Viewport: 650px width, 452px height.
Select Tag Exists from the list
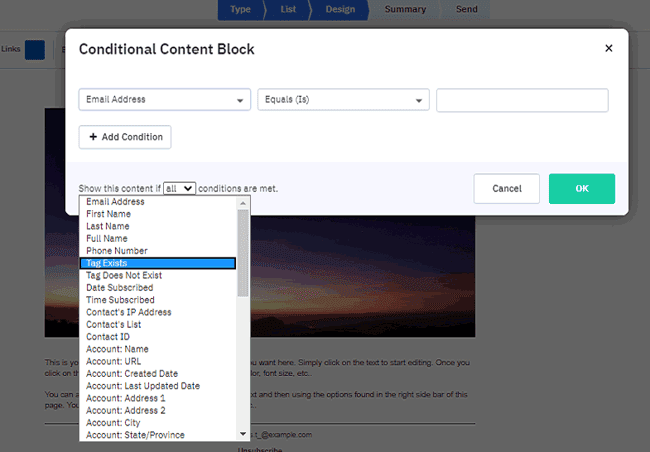[158, 263]
